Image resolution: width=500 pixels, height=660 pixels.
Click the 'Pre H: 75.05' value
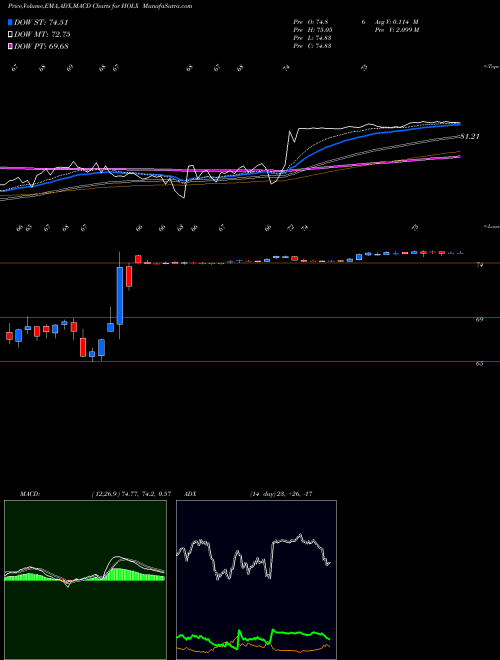click(x=313, y=29)
